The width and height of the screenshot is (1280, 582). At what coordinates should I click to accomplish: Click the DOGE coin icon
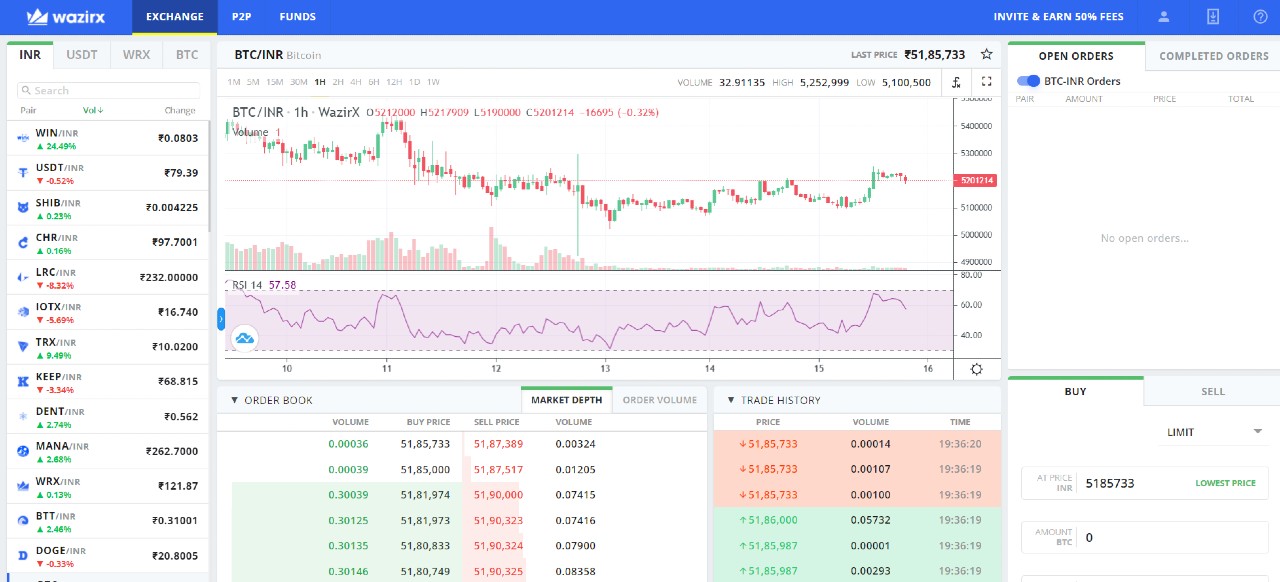pyautogui.click(x=23, y=555)
